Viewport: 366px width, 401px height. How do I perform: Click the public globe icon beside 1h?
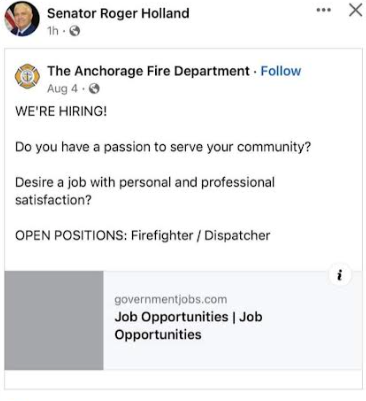[x=74, y=31]
